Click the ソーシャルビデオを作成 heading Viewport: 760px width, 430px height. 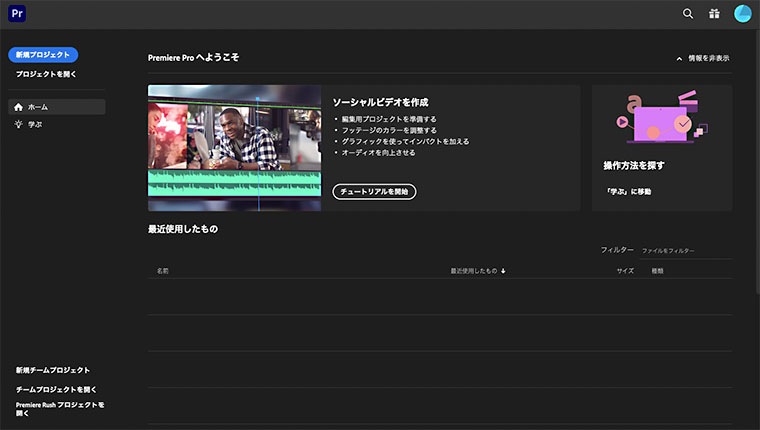[380, 102]
